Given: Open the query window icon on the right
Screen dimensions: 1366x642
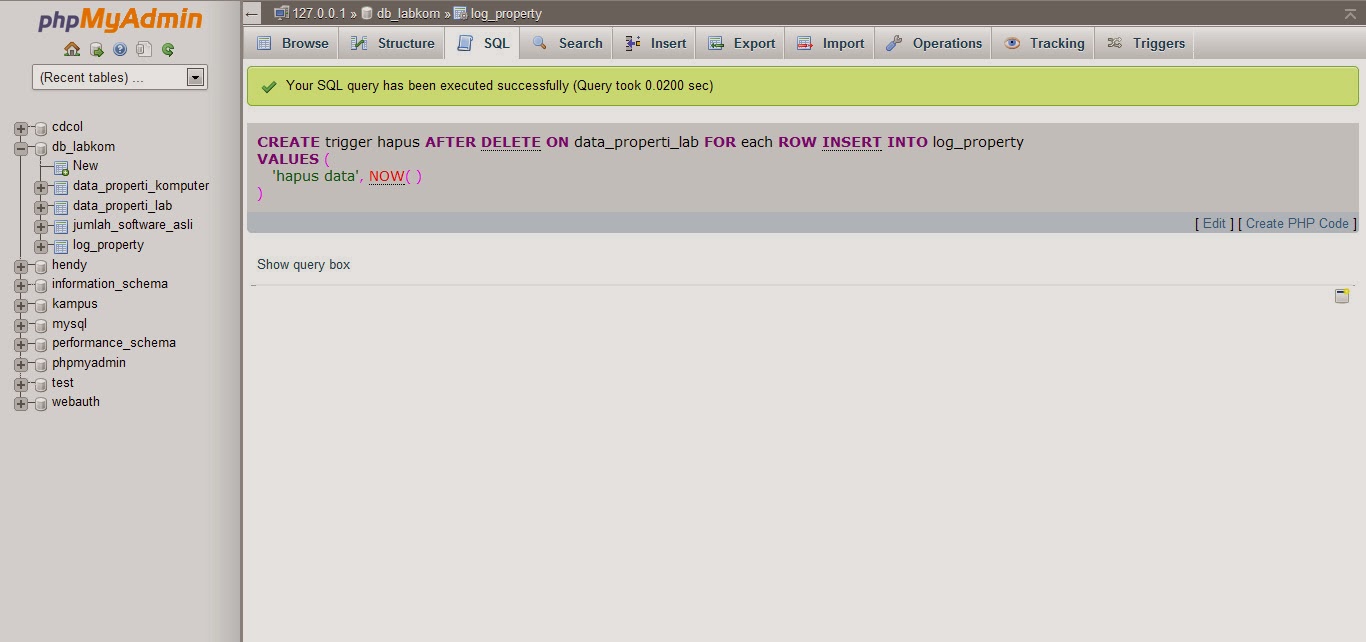Looking at the screenshot, I should coord(1341,295).
